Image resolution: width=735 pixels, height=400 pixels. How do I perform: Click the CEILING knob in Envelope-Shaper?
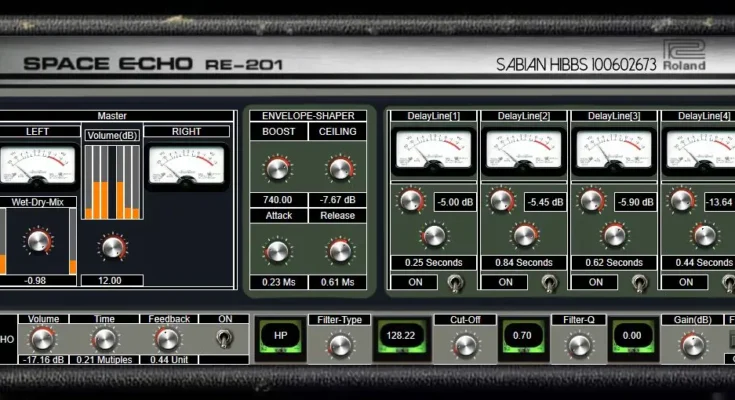coord(339,167)
